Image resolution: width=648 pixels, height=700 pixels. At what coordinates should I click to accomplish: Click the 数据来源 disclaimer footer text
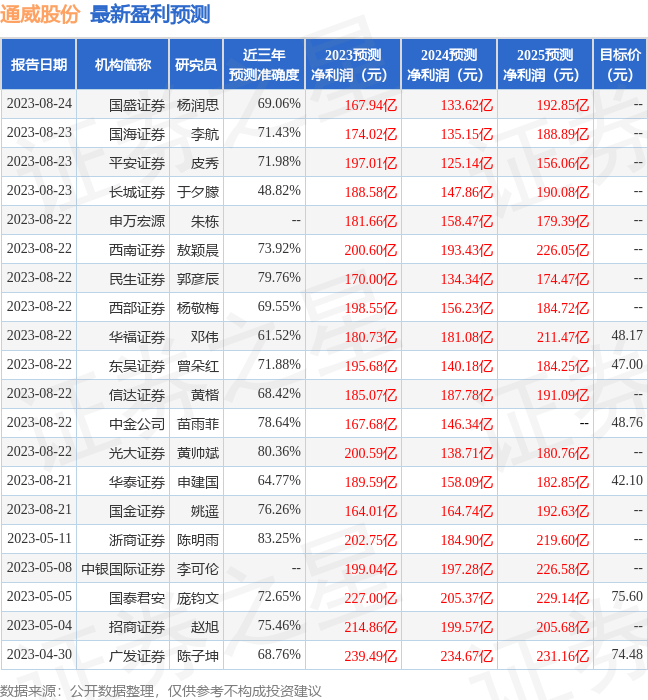point(161,691)
